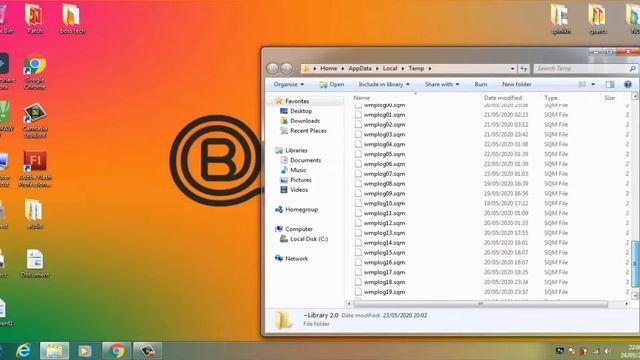Click the Back navigation arrow in Explorer
Image resolution: width=640 pixels, height=360 pixels.
tap(273, 68)
